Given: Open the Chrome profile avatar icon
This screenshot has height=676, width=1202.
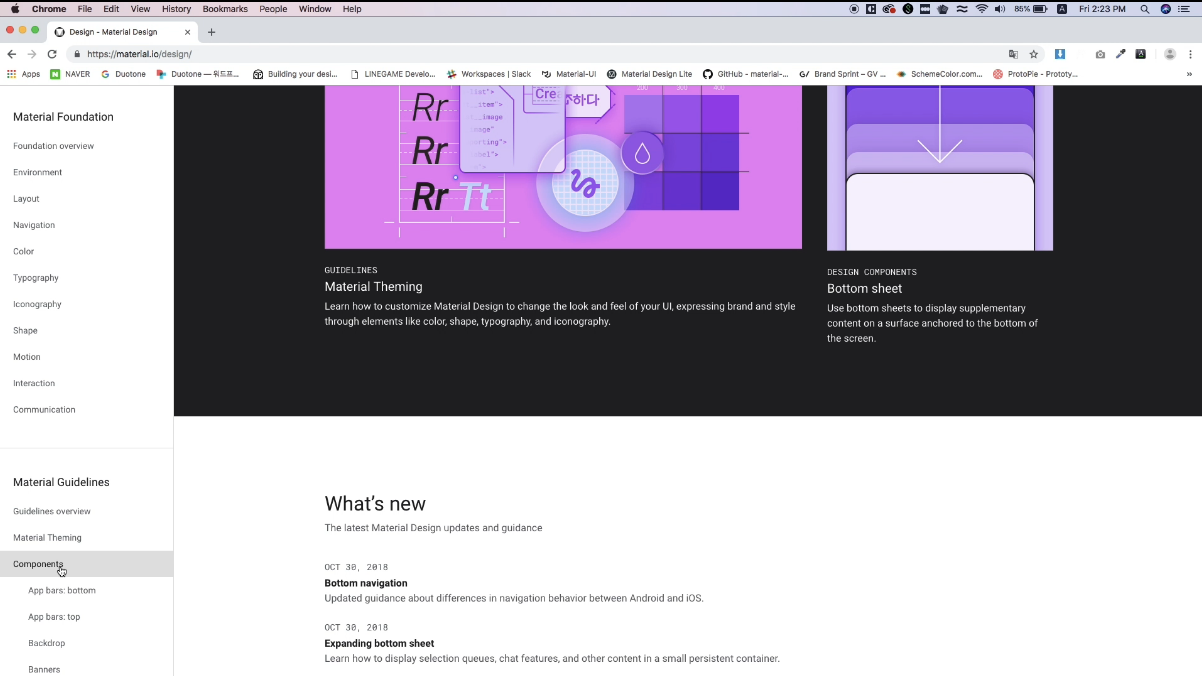Looking at the screenshot, I should coord(1169,54).
